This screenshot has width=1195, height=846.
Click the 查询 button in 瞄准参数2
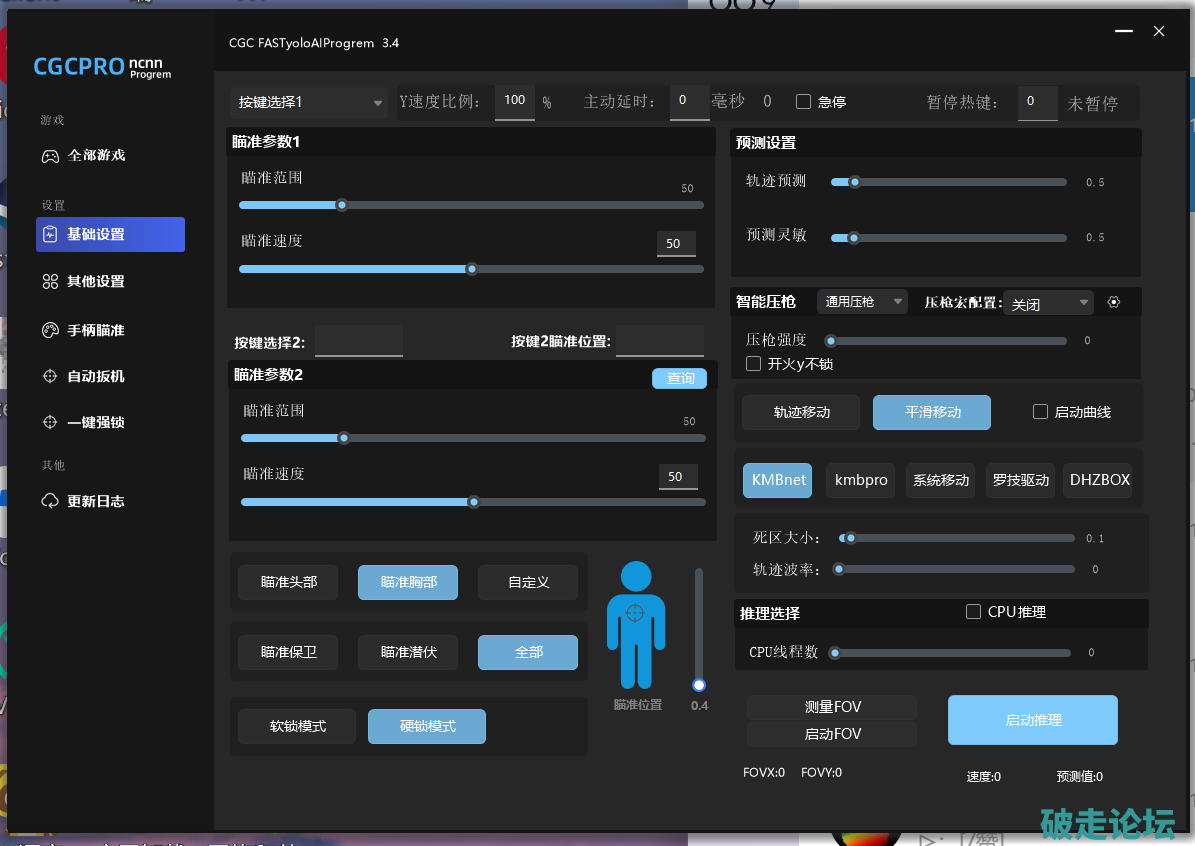coord(680,378)
